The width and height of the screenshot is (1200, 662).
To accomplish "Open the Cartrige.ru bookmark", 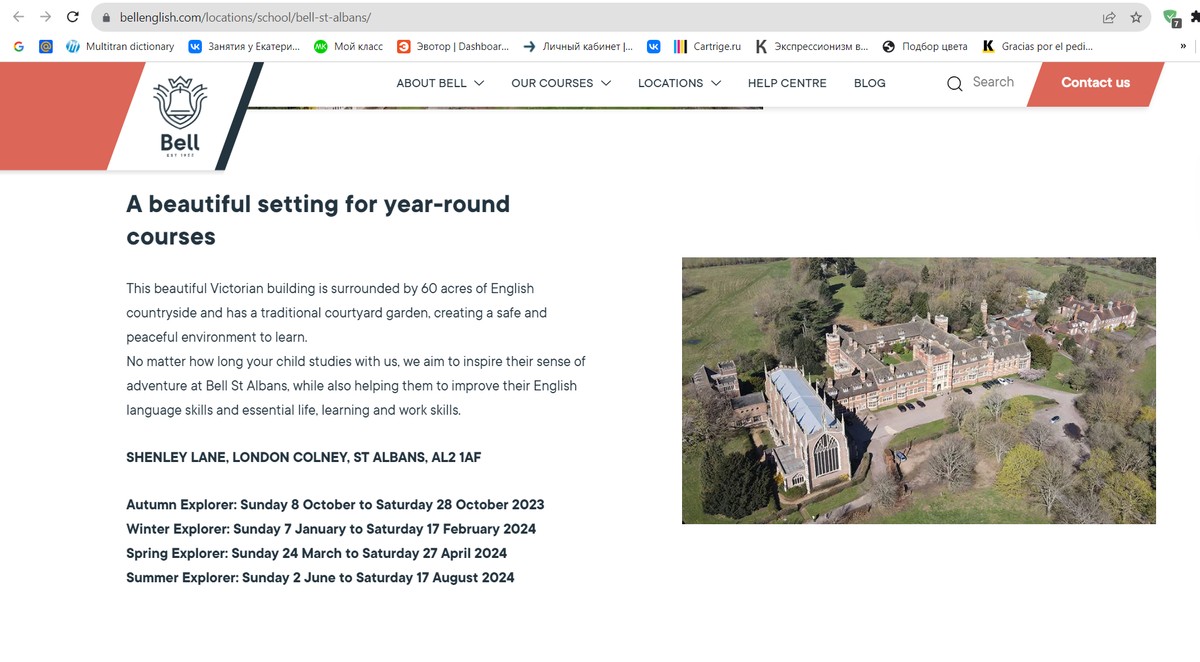I will click(x=708, y=46).
